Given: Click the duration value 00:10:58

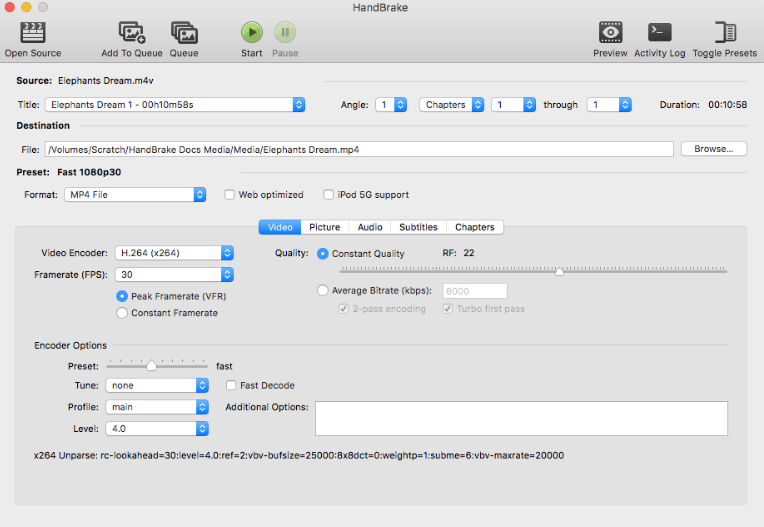Looking at the screenshot, I should pyautogui.click(x=727, y=105).
